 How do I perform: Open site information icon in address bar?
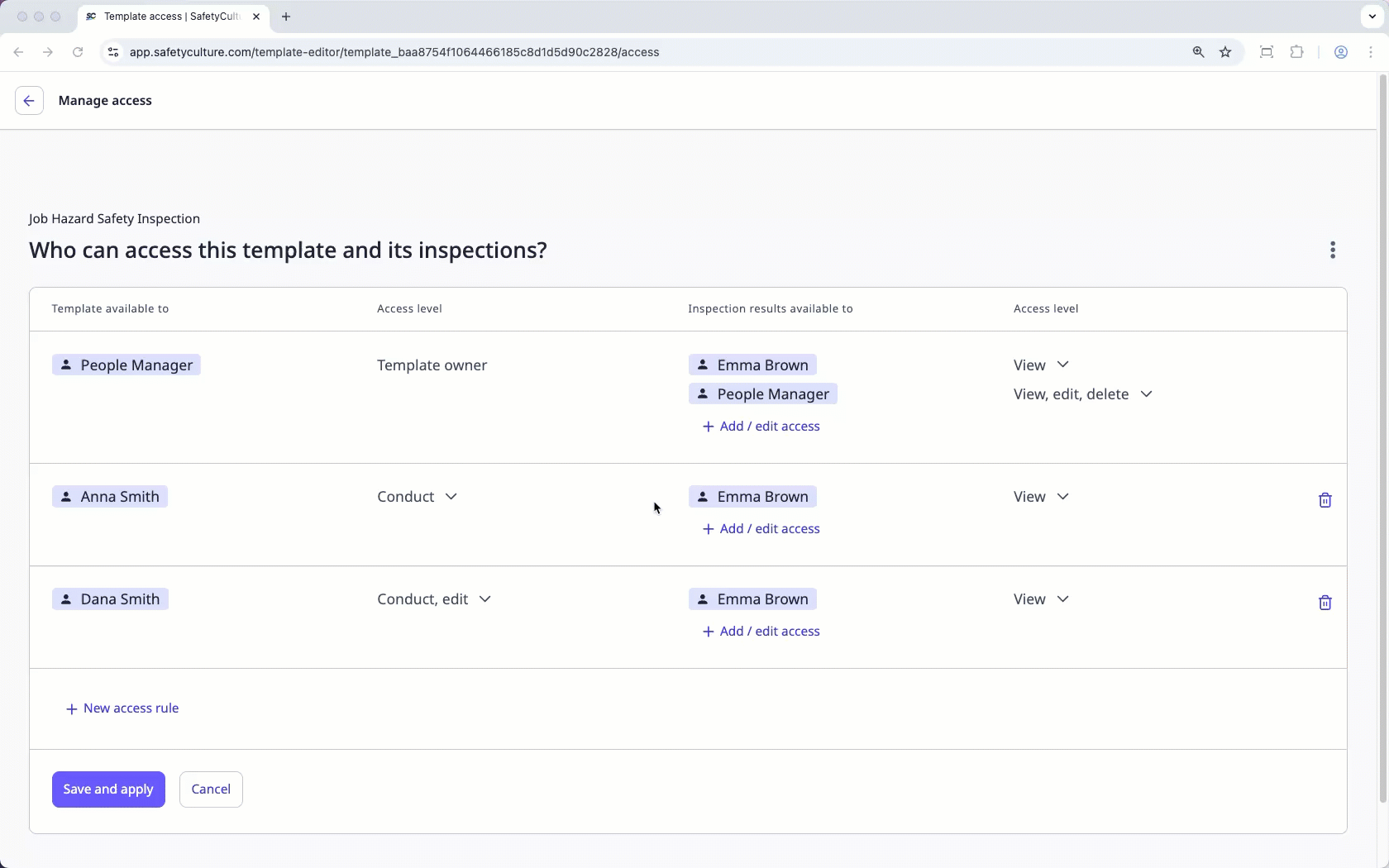click(x=113, y=52)
